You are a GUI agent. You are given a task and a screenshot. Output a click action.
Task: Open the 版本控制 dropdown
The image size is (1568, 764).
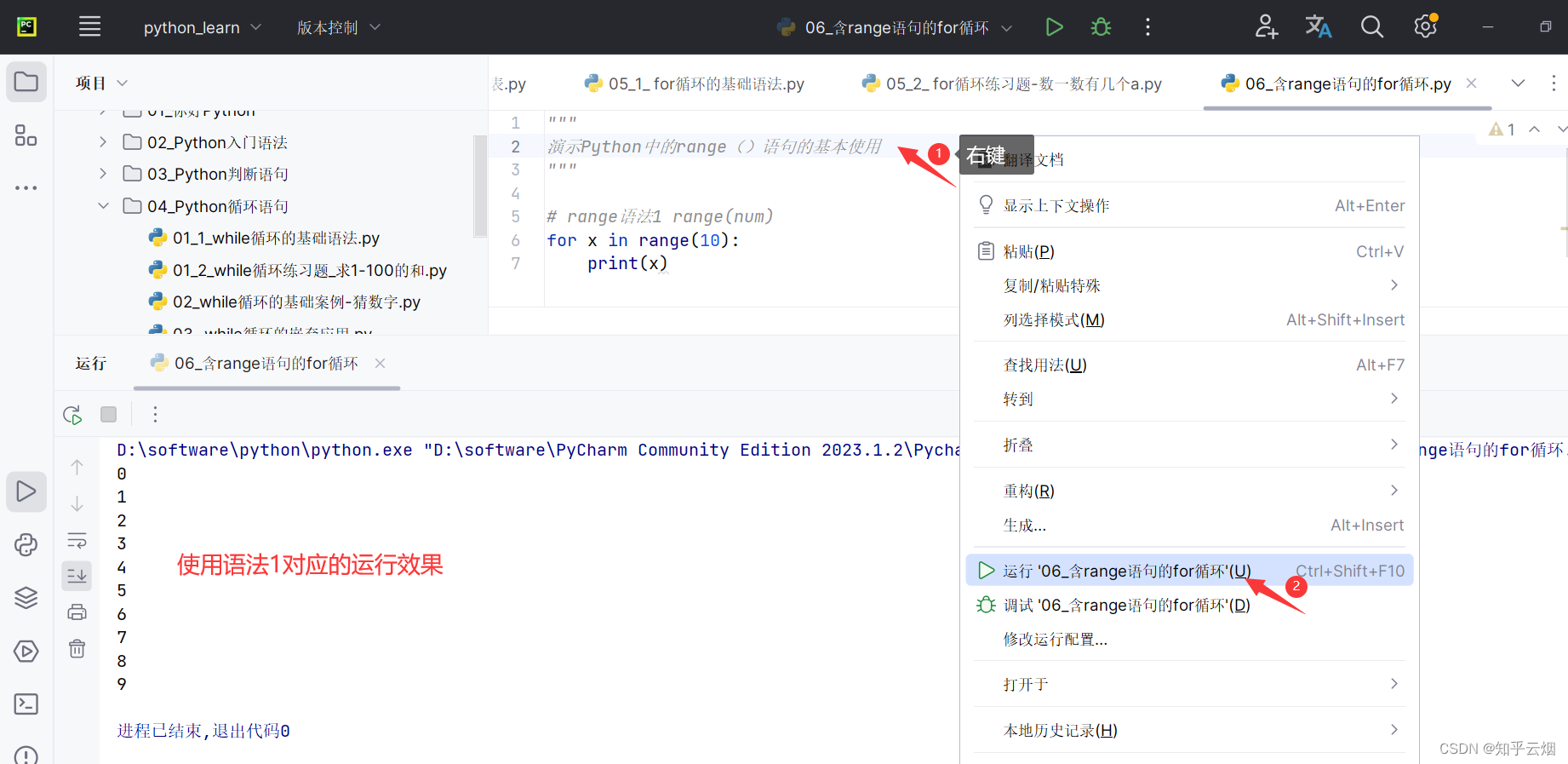pyautogui.click(x=338, y=27)
